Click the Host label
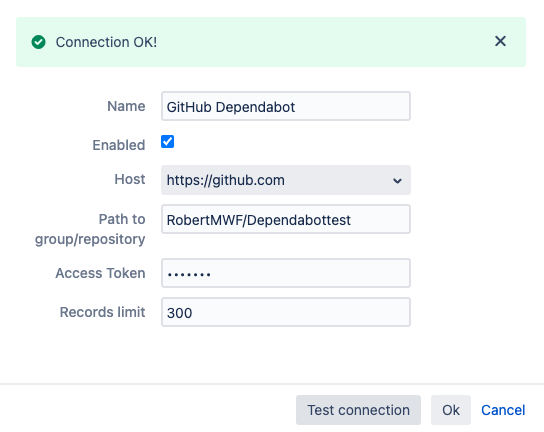The image size is (544, 432). point(130,179)
